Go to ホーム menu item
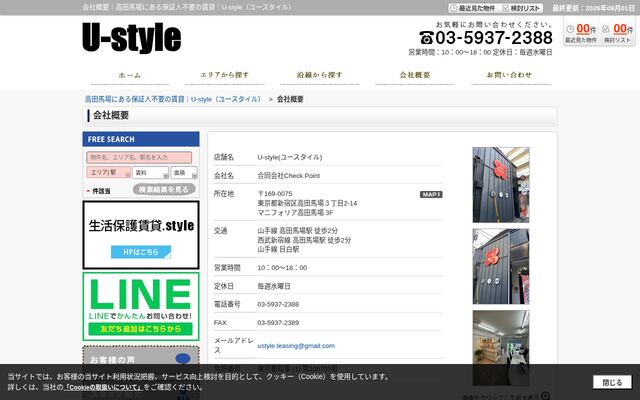This screenshot has height=400, width=640. point(129,75)
